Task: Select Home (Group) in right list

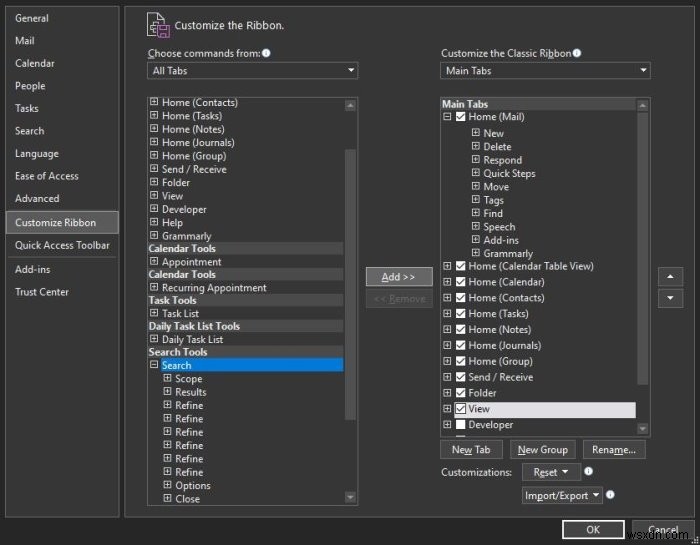Action: 500,361
